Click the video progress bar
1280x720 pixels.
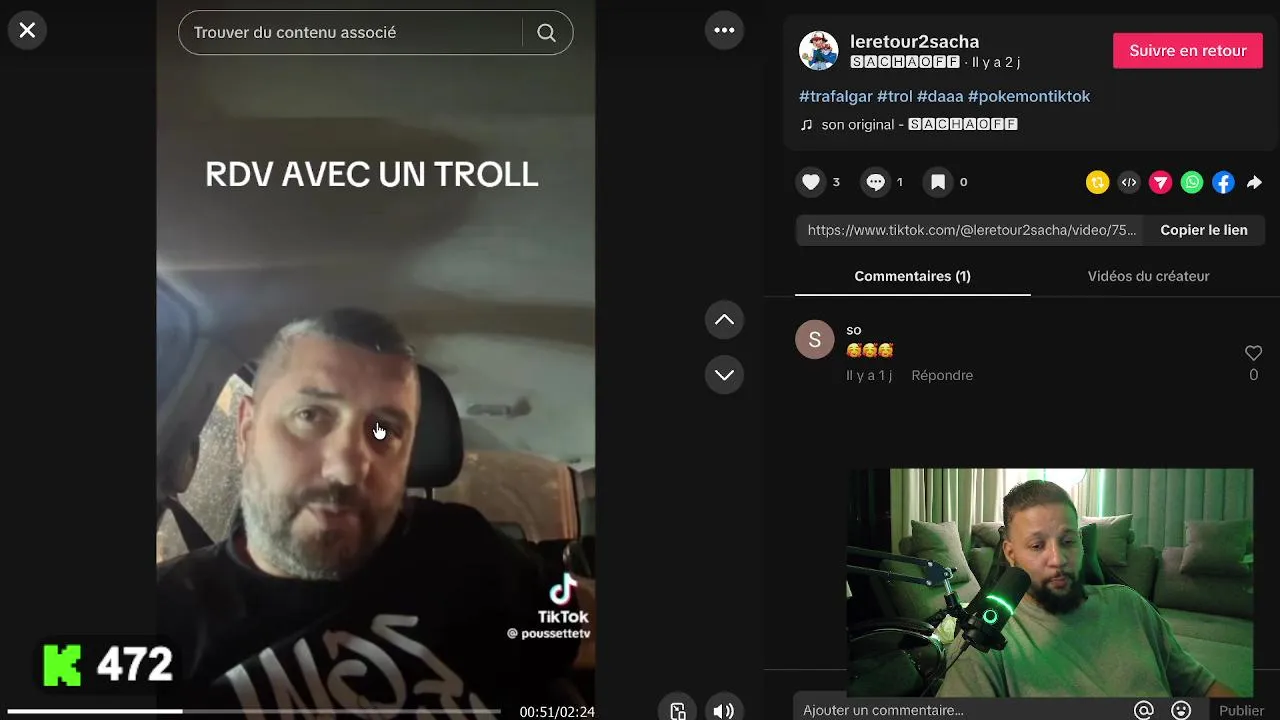click(x=254, y=711)
